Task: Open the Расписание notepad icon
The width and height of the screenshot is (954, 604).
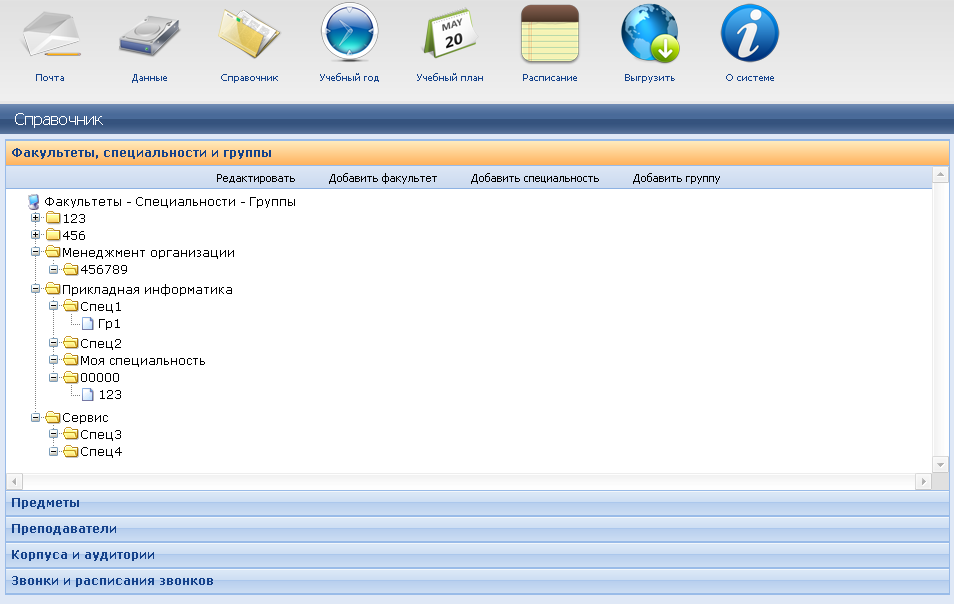Action: 549,33
